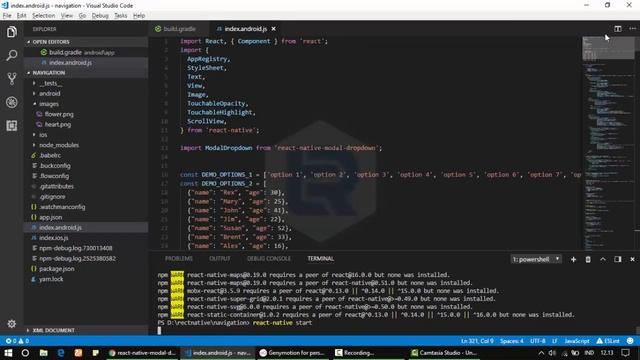The width and height of the screenshot is (640, 360).
Task: Open the File menu
Action: pos(7,16)
